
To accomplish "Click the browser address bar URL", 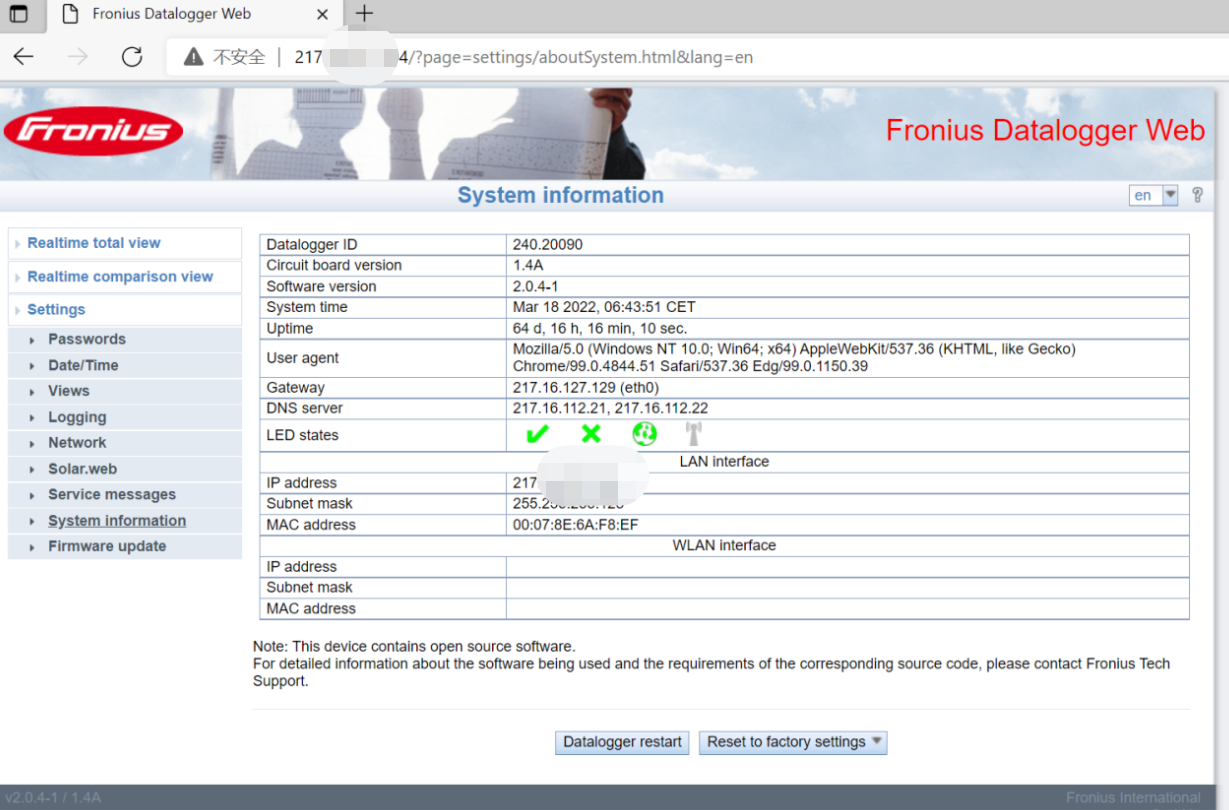I will pyautogui.click(x=523, y=57).
